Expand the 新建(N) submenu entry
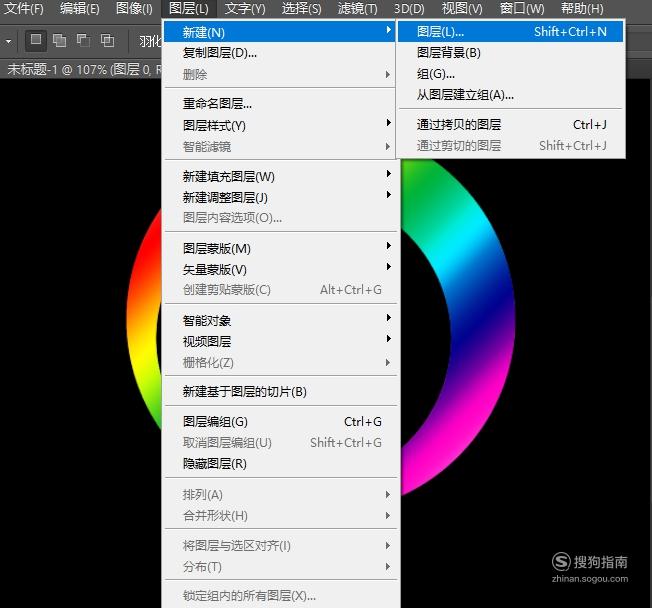 279,32
